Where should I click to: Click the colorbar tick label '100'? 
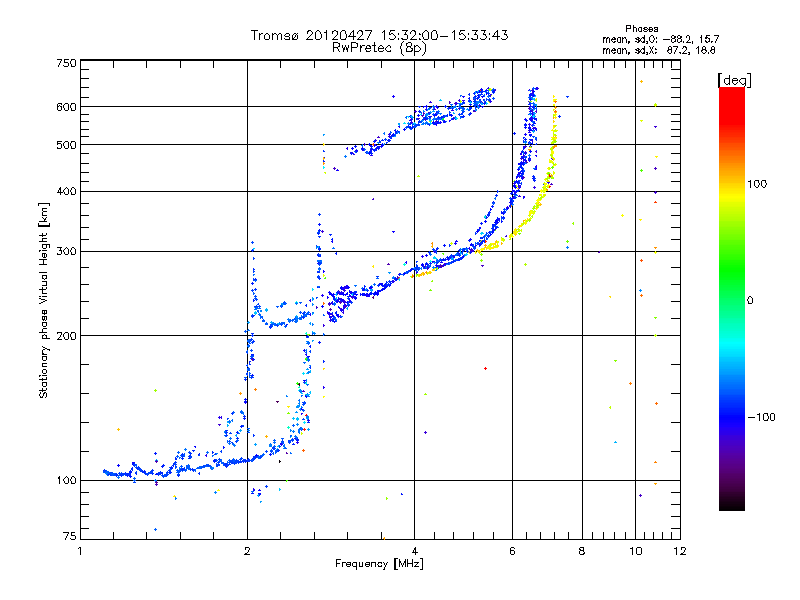pos(757,184)
